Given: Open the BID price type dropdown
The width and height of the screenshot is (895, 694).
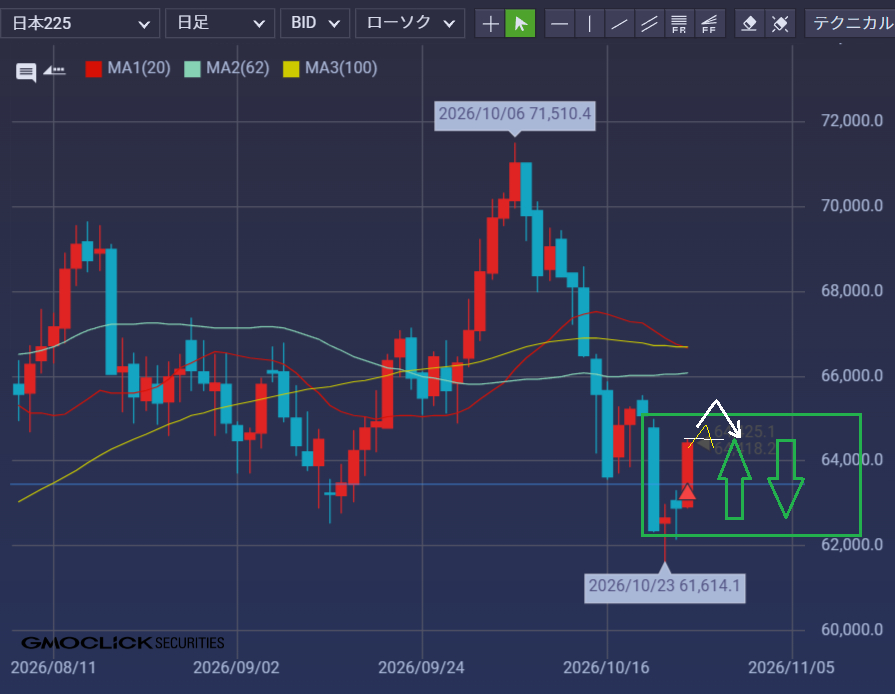Looking at the screenshot, I should coord(315,23).
